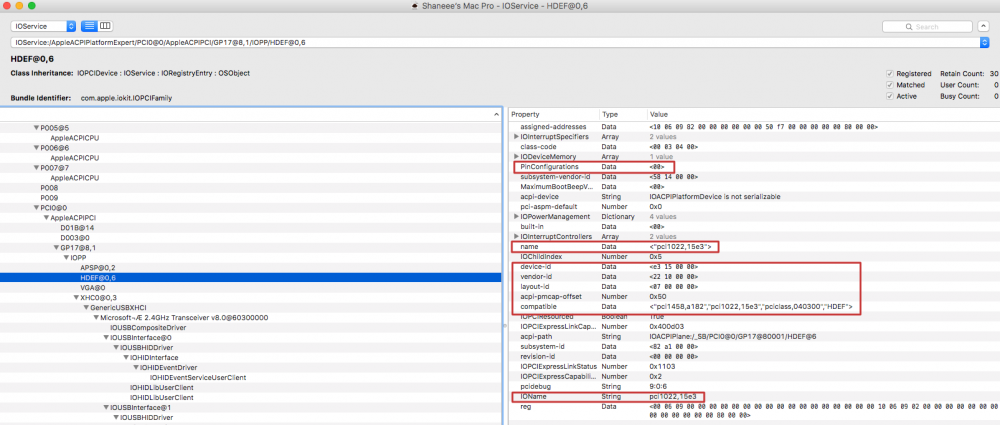Expand the IOInterruptSpecifiers property array
This screenshot has height=425, width=1000.
tap(517, 137)
